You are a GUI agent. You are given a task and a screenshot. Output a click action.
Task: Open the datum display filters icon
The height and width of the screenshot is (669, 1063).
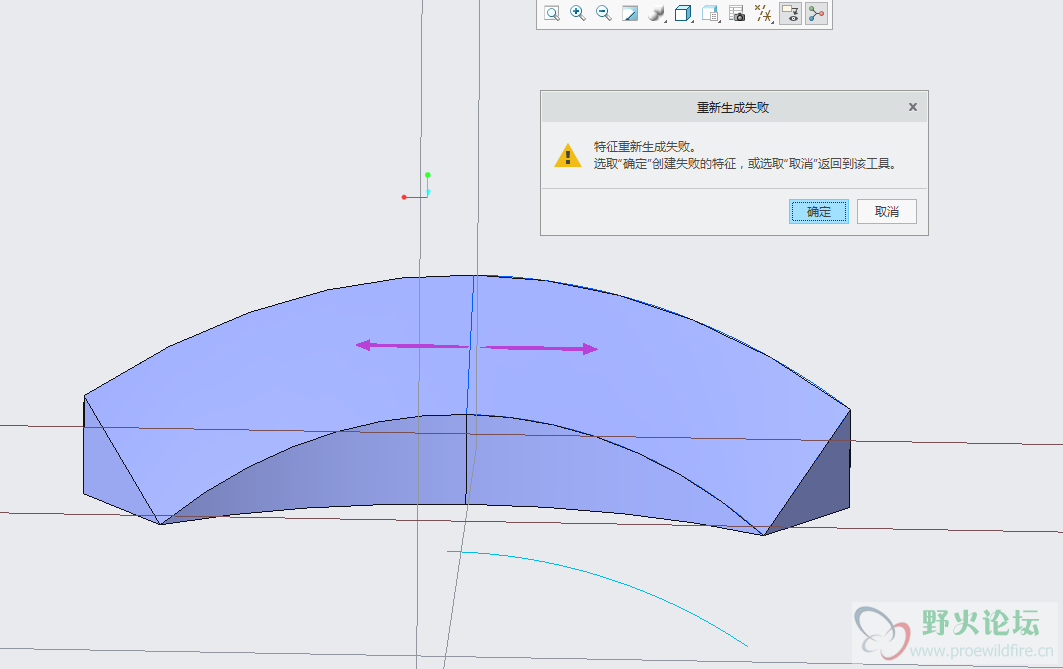[x=763, y=14]
